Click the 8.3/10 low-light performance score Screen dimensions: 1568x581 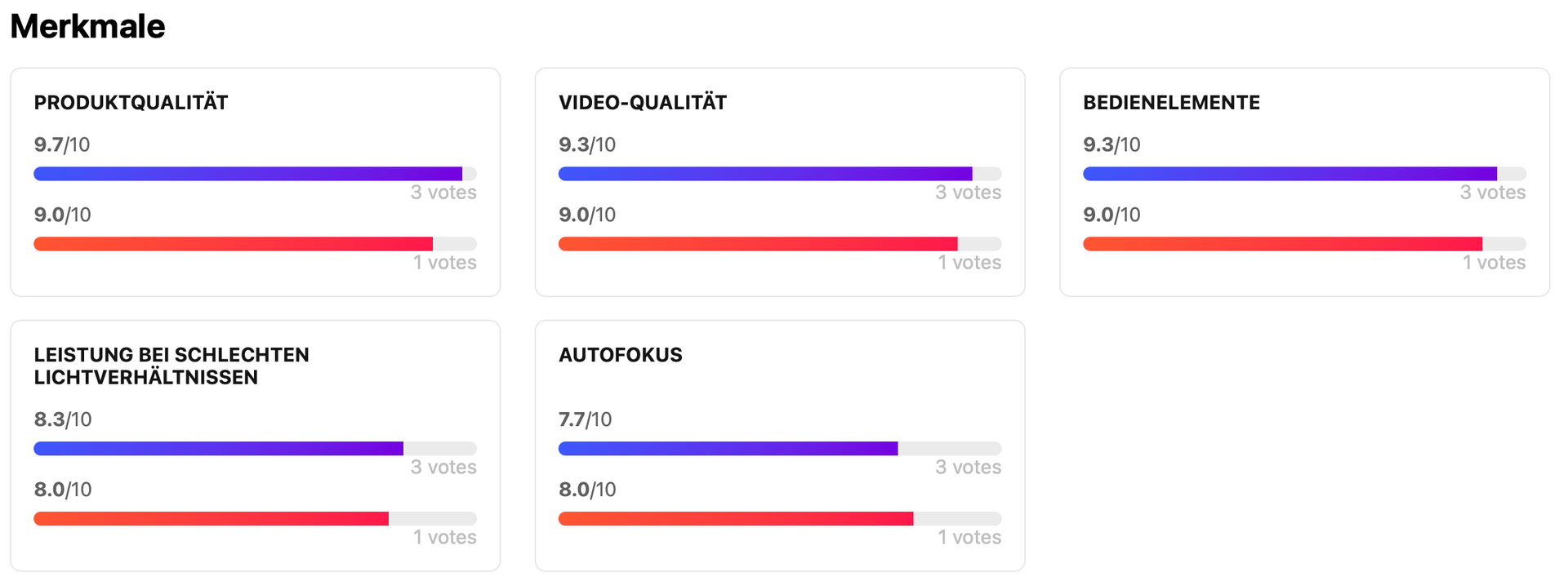pyautogui.click(x=63, y=420)
